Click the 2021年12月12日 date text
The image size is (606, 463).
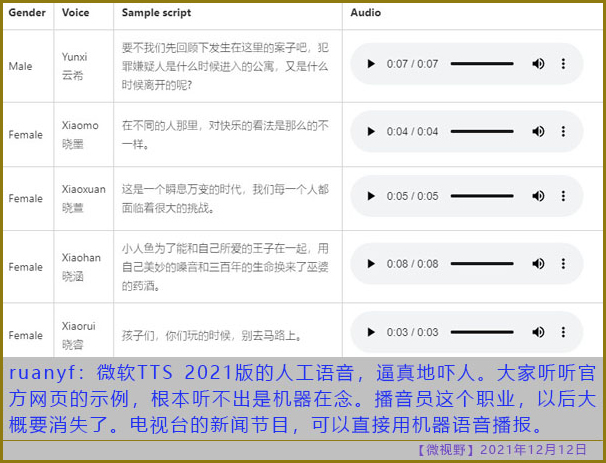[533, 449]
